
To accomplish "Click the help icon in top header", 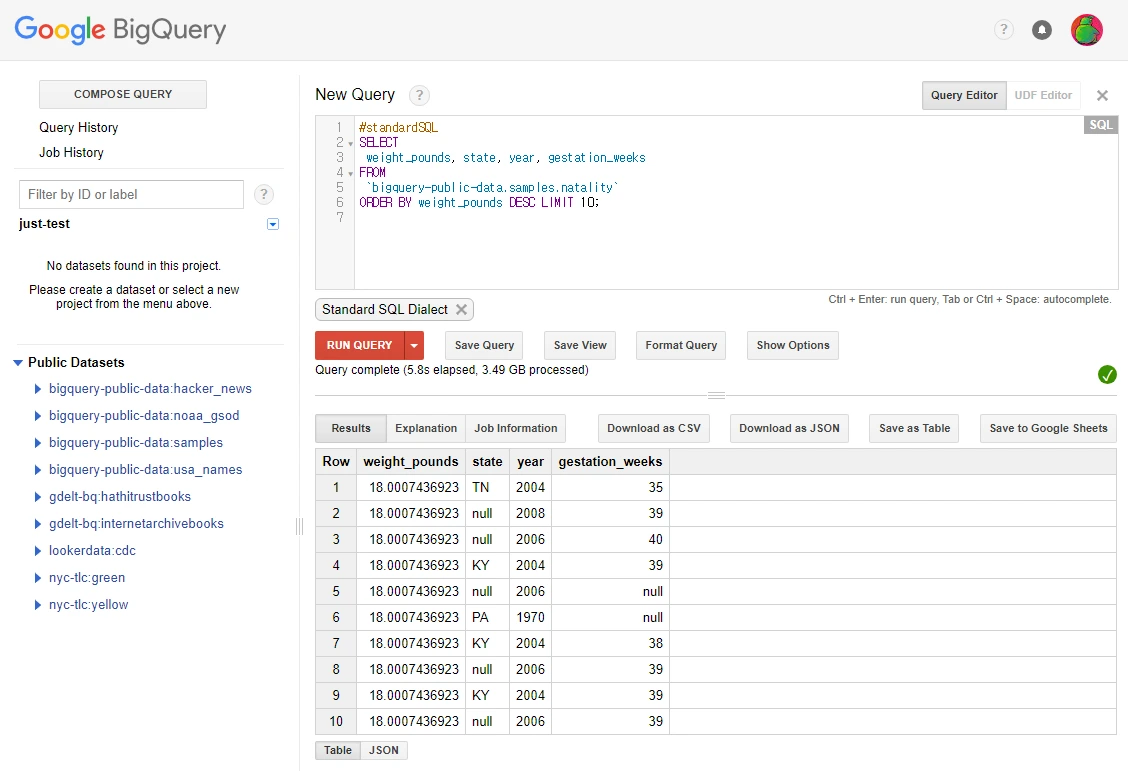I will (1004, 30).
